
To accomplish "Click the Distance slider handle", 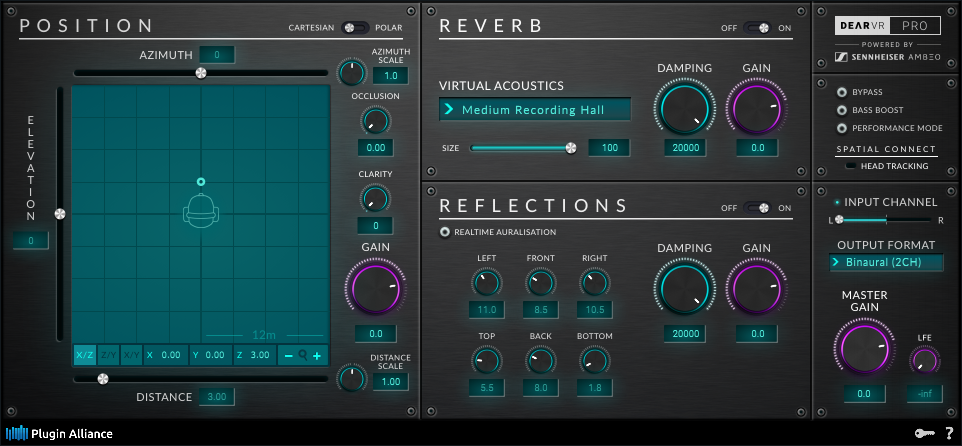I will coord(103,379).
